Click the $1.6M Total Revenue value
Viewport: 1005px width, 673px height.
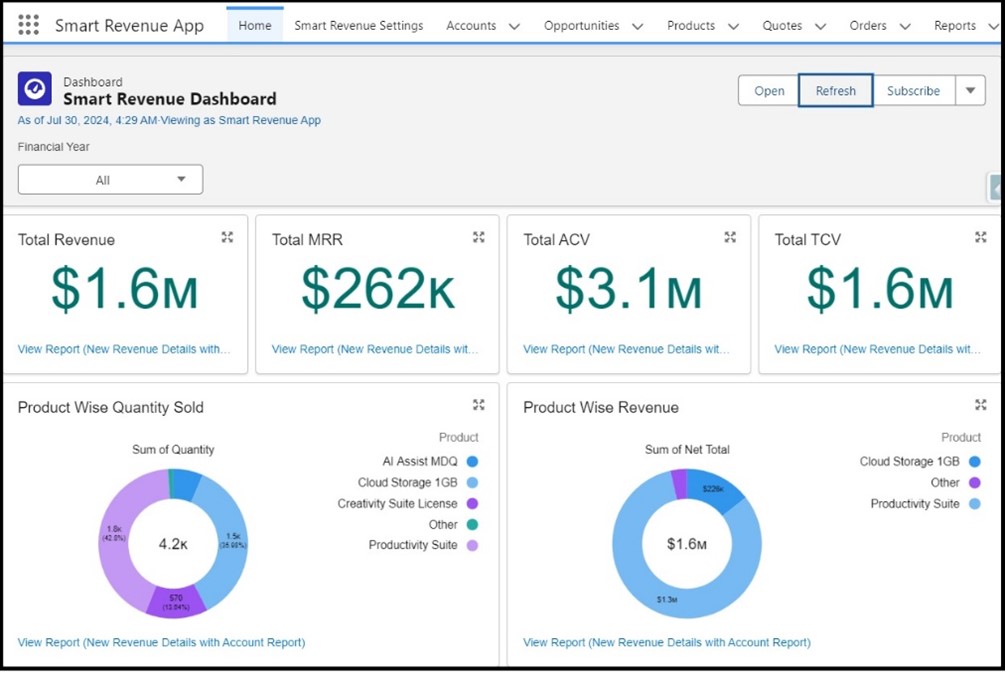[124, 290]
